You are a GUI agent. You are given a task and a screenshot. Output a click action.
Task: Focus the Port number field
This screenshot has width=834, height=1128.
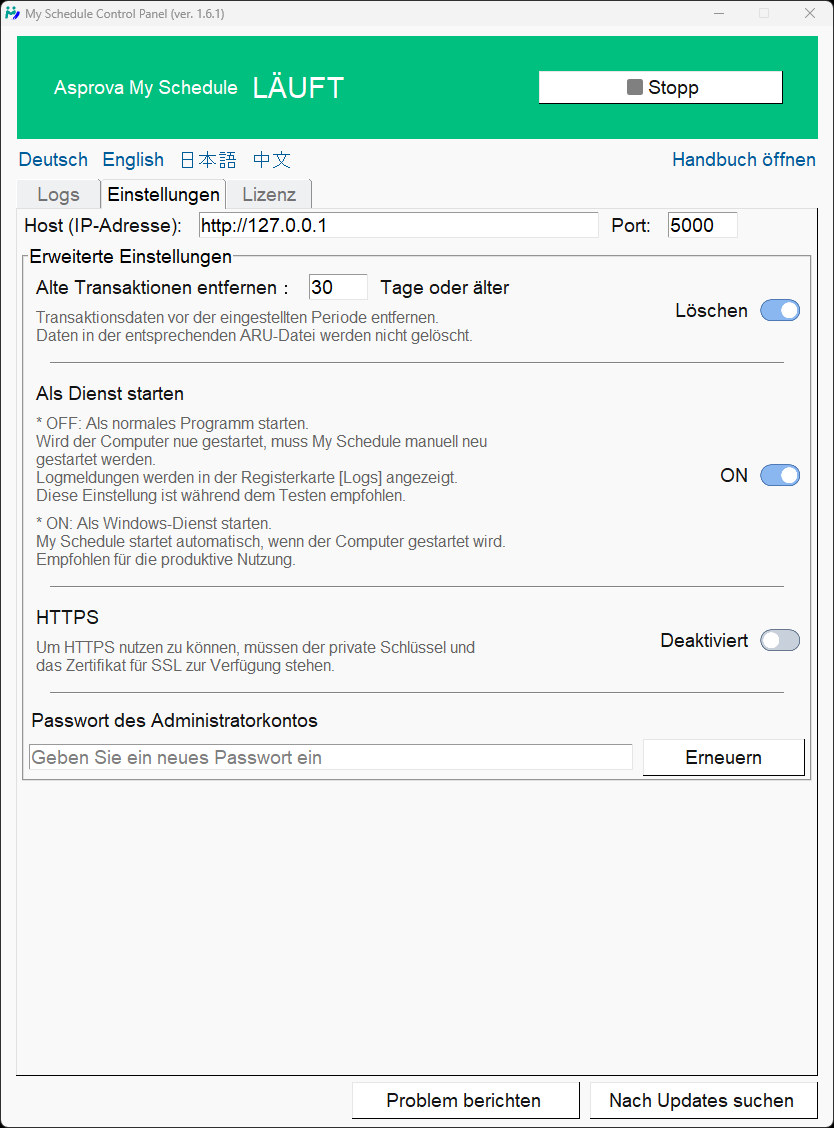pyautogui.click(x=702, y=226)
